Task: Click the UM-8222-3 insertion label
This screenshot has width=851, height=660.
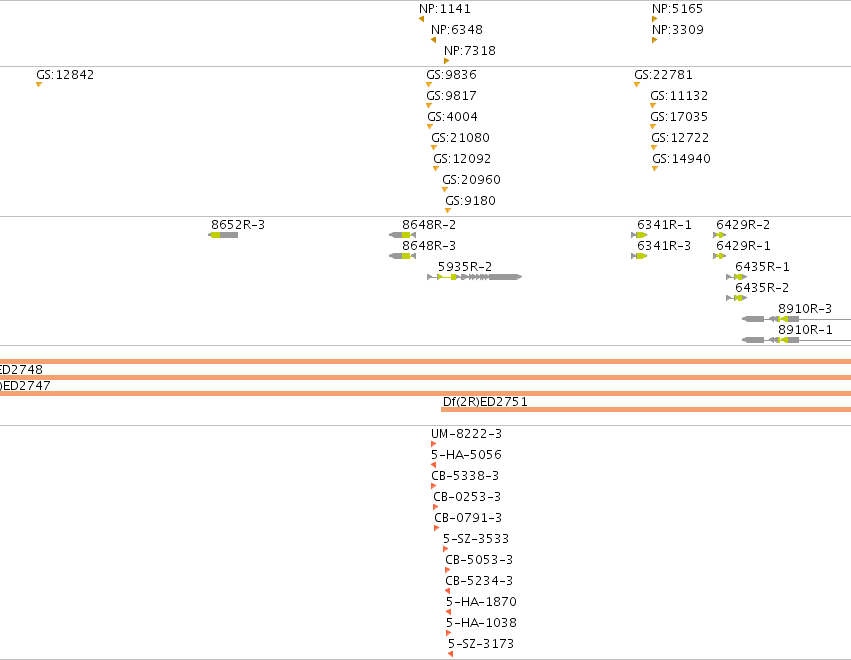Action: click(x=466, y=434)
